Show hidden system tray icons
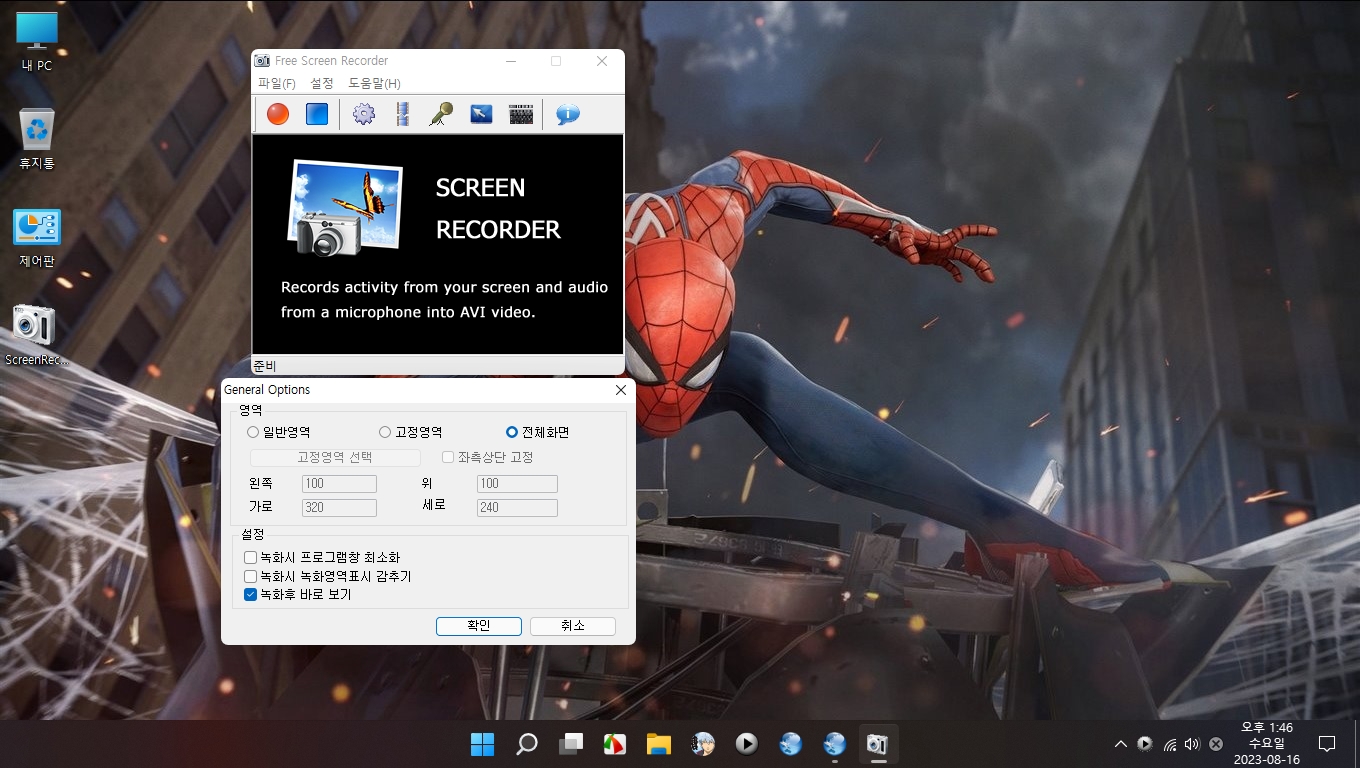 point(1121,744)
